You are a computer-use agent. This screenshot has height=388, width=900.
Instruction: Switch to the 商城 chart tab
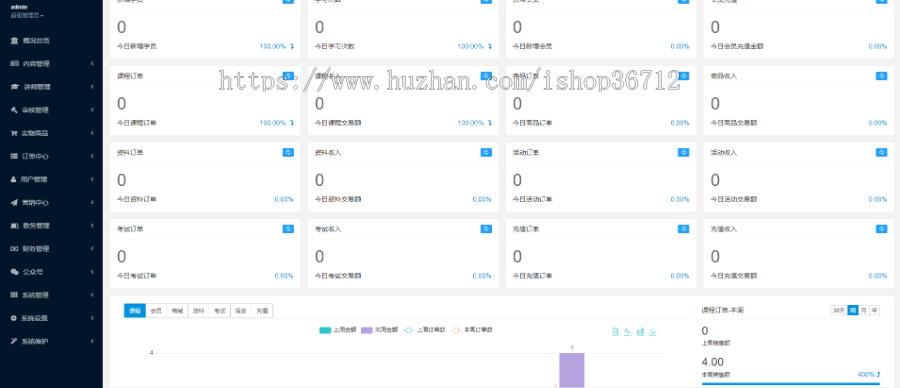177,311
